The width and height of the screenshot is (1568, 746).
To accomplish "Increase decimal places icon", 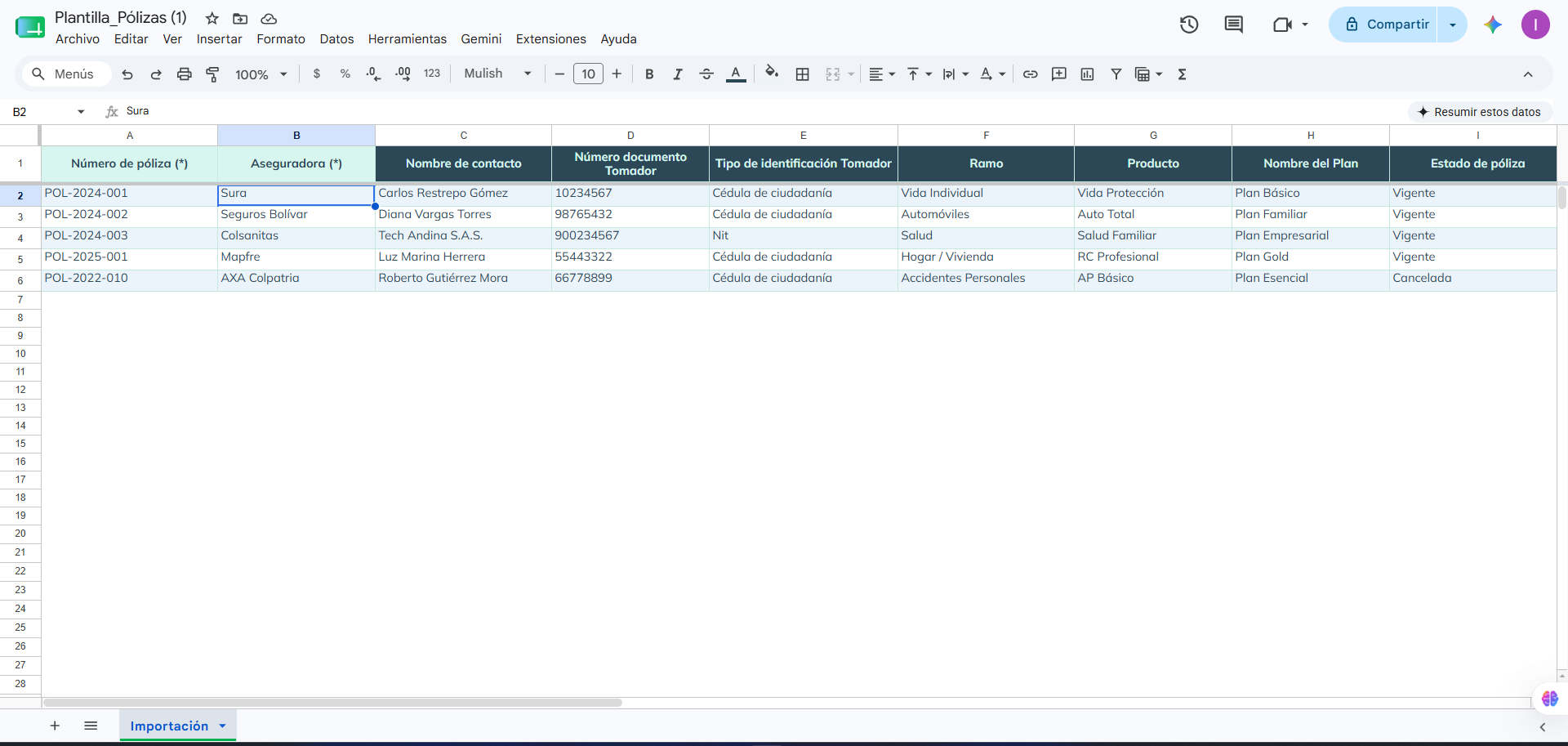I will click(403, 74).
